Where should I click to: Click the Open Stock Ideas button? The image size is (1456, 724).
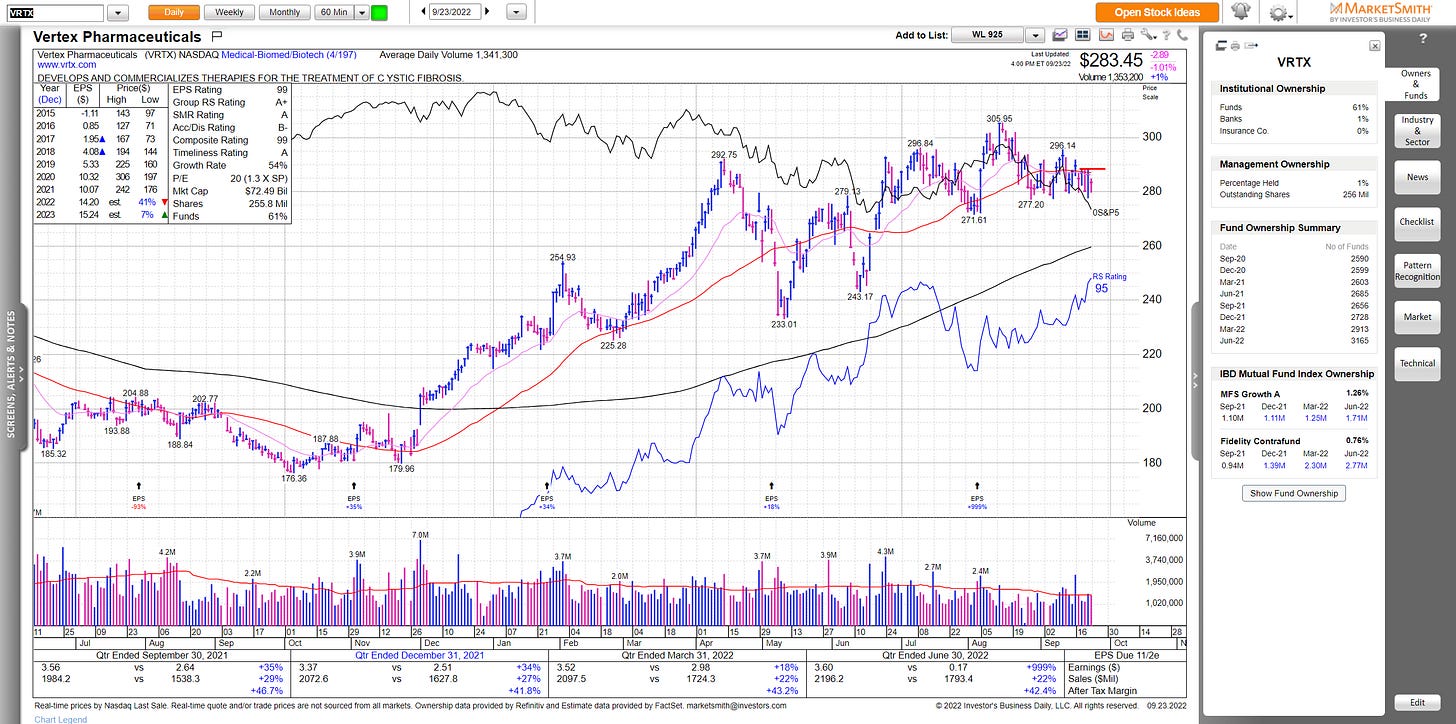pos(1157,12)
